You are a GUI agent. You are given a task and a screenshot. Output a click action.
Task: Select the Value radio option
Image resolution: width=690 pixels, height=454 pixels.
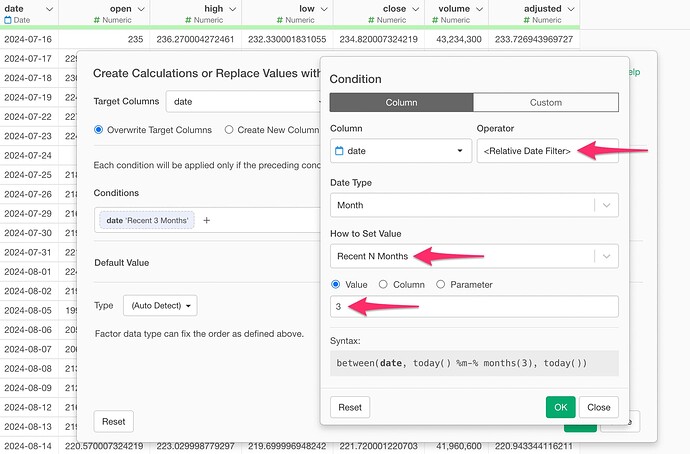[335, 285]
